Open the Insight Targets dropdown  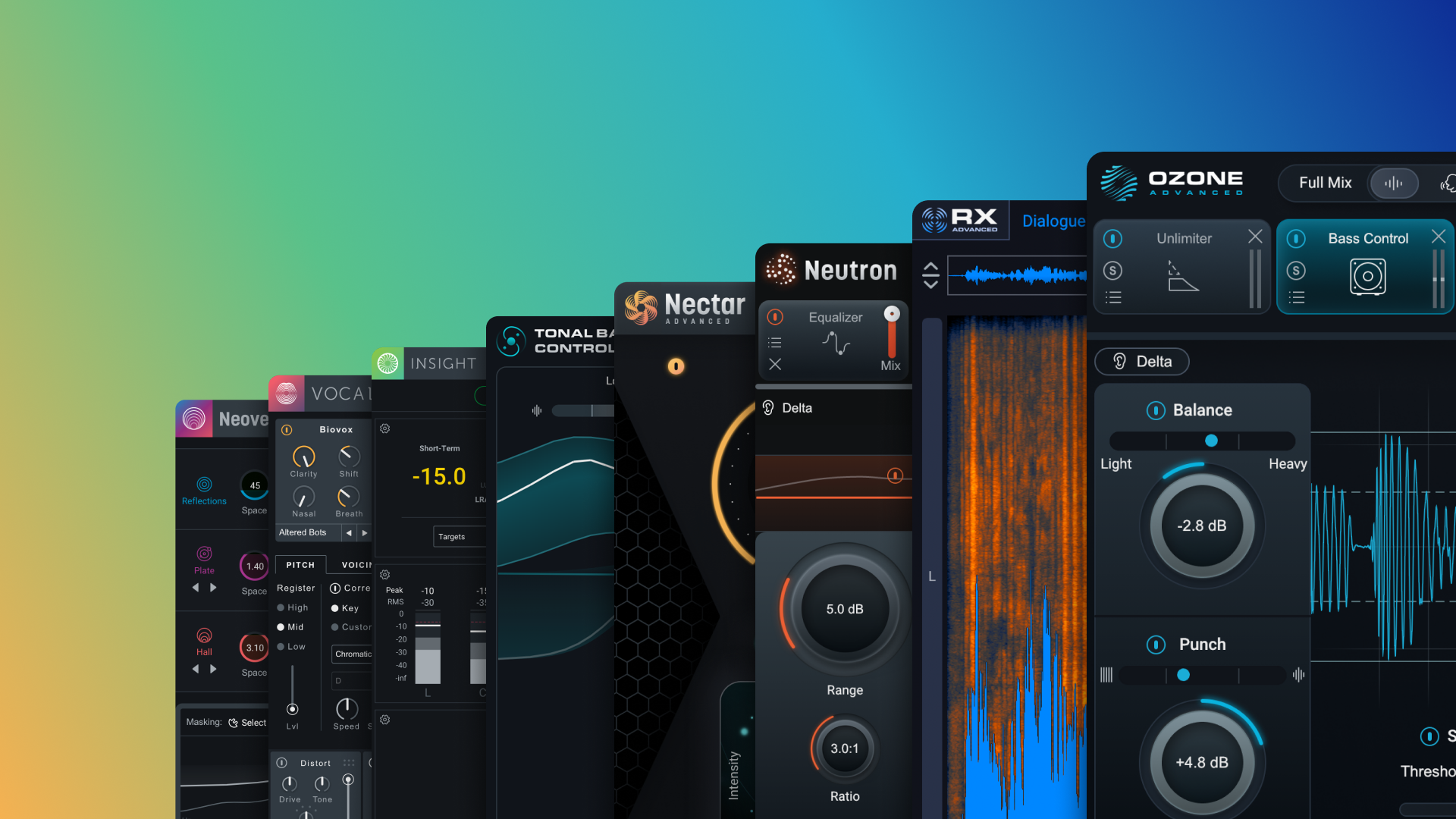(460, 536)
